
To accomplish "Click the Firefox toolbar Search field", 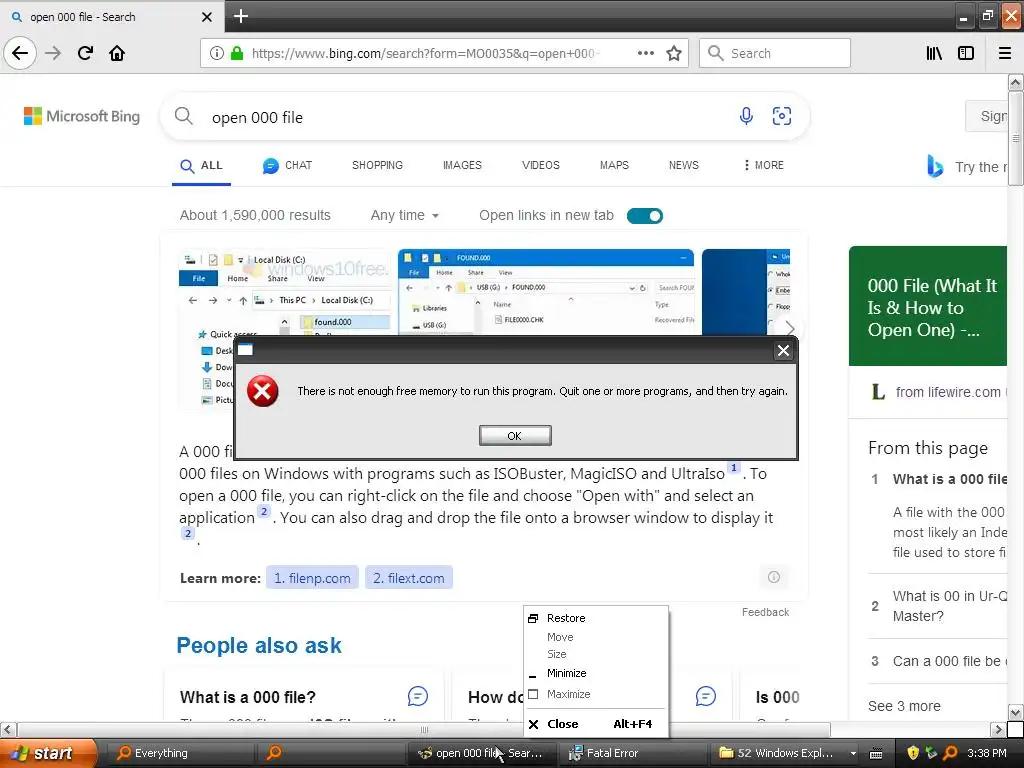I will (775, 53).
